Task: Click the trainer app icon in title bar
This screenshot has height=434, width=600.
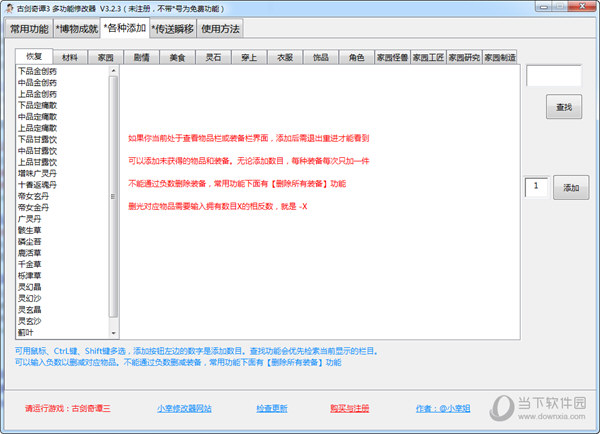Action: 10,8
